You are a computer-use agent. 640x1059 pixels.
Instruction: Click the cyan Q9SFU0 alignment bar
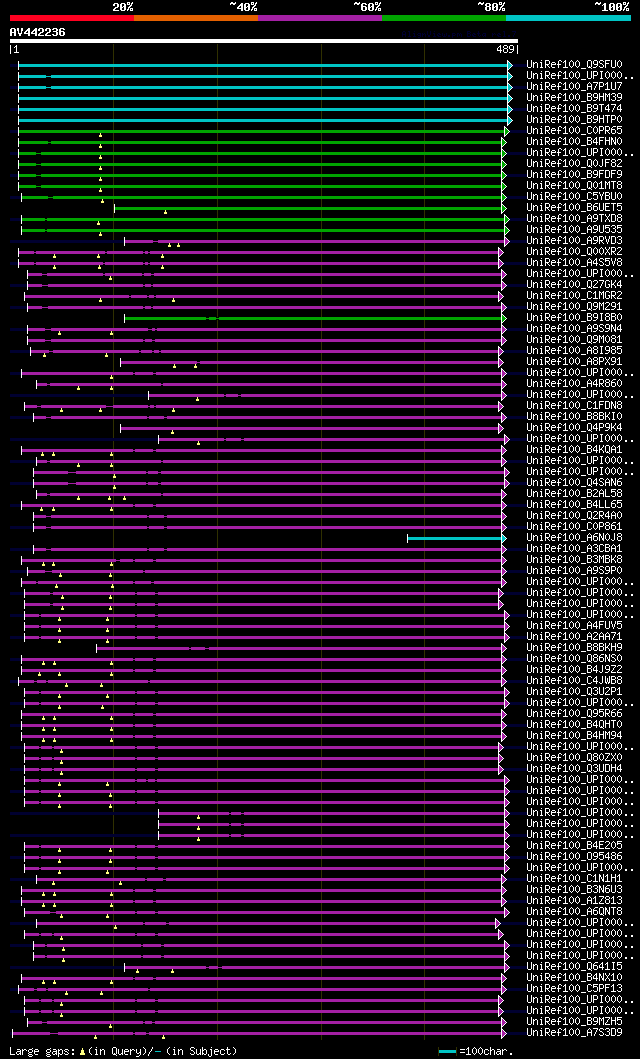pyautogui.click(x=264, y=66)
